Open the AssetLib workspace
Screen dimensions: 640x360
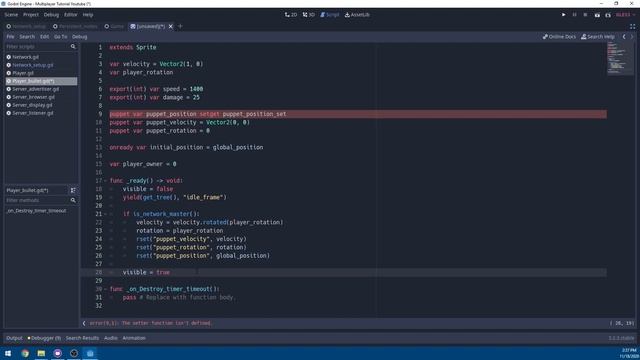coord(357,15)
